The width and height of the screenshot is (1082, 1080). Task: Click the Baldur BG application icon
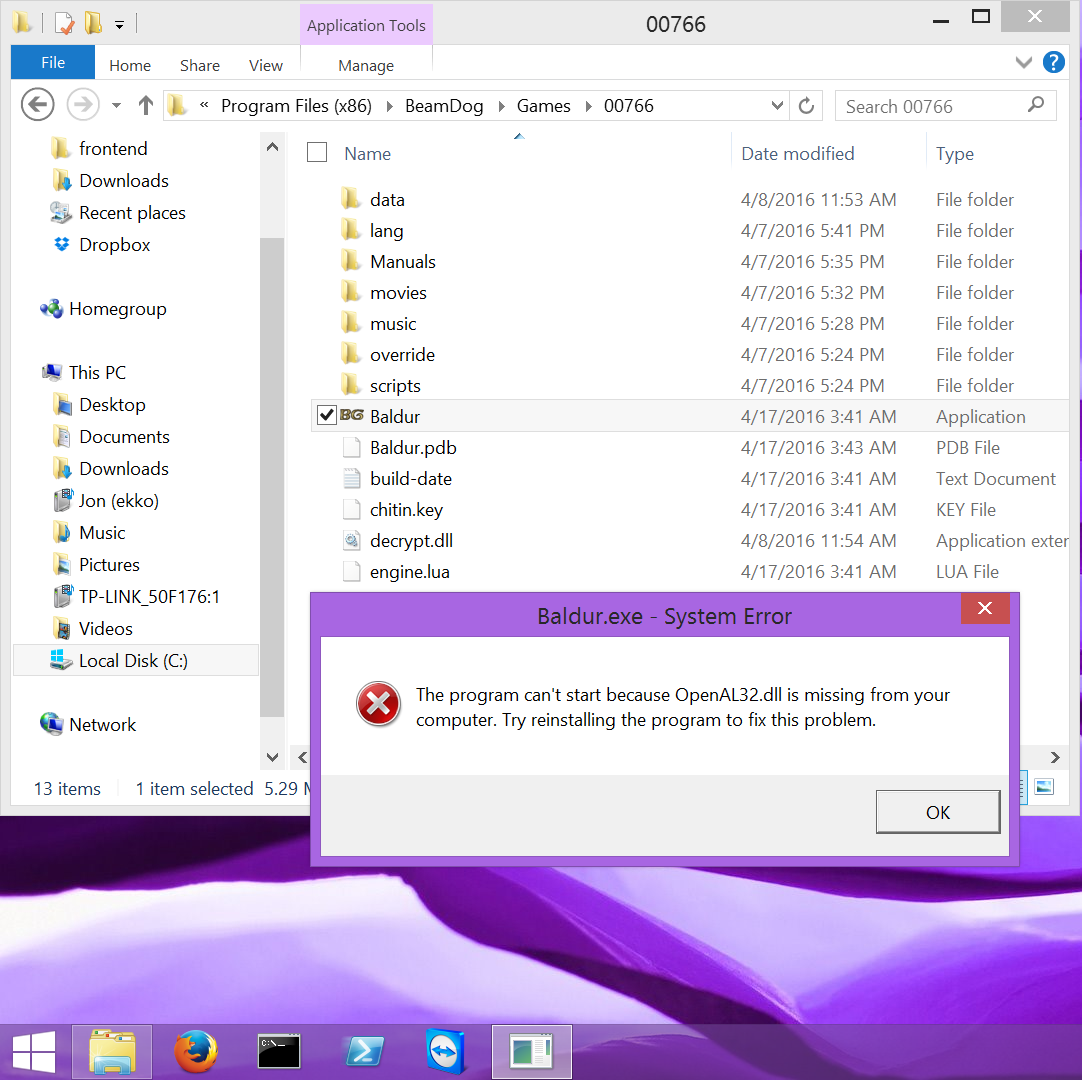pos(351,415)
